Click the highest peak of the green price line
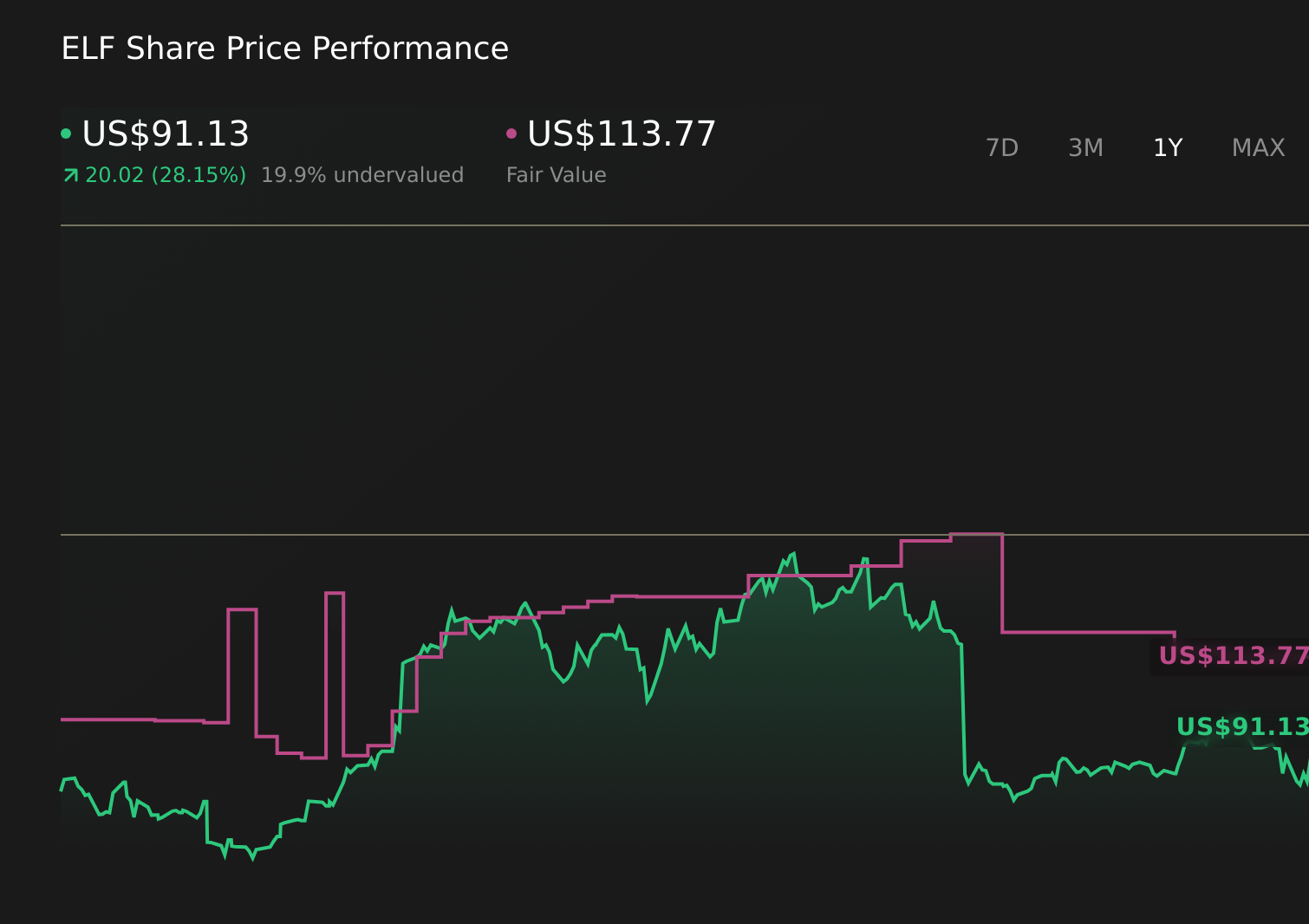1309x924 pixels. coord(794,550)
